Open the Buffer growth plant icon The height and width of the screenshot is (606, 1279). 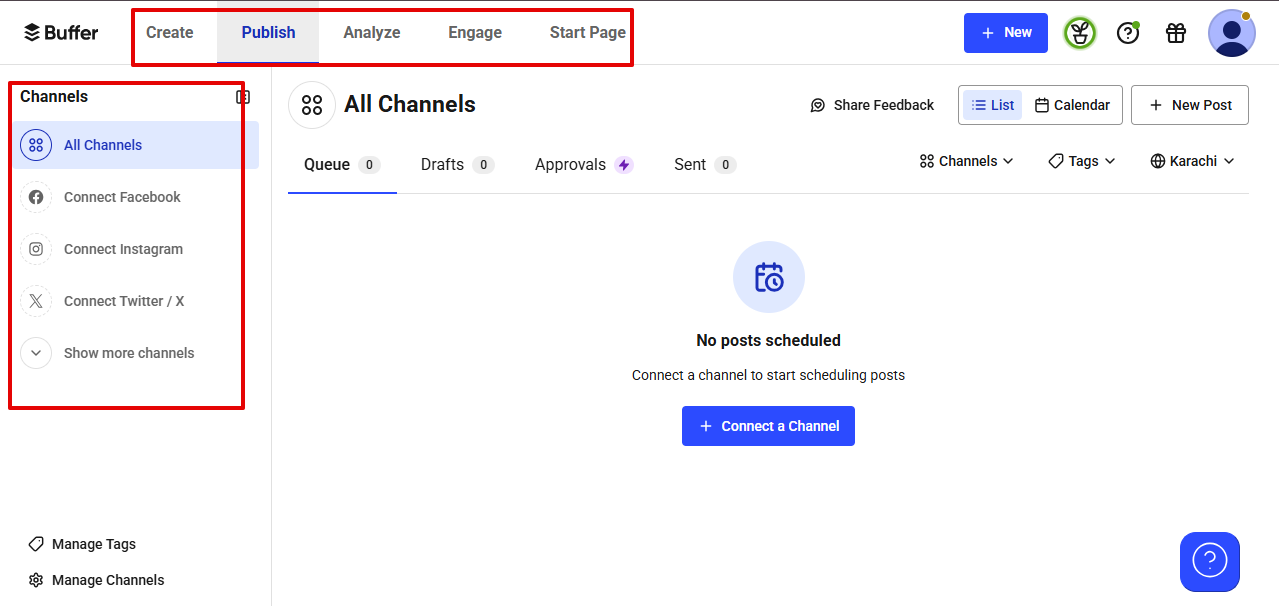(x=1079, y=32)
